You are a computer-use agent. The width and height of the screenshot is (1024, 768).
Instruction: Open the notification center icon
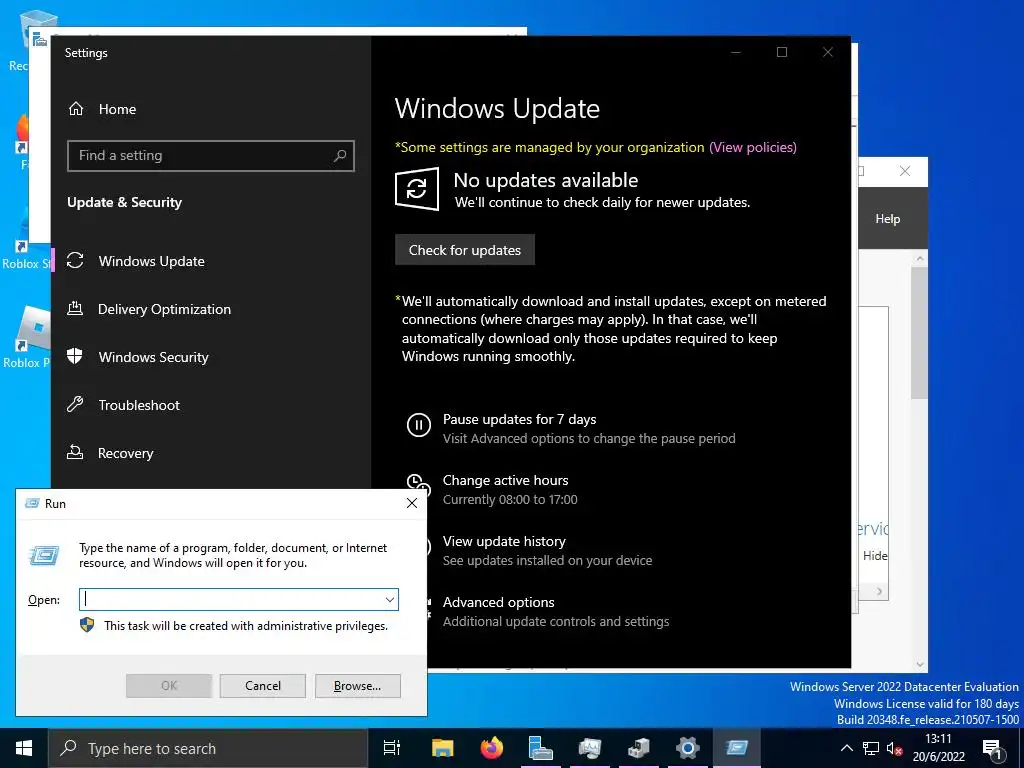click(992, 749)
